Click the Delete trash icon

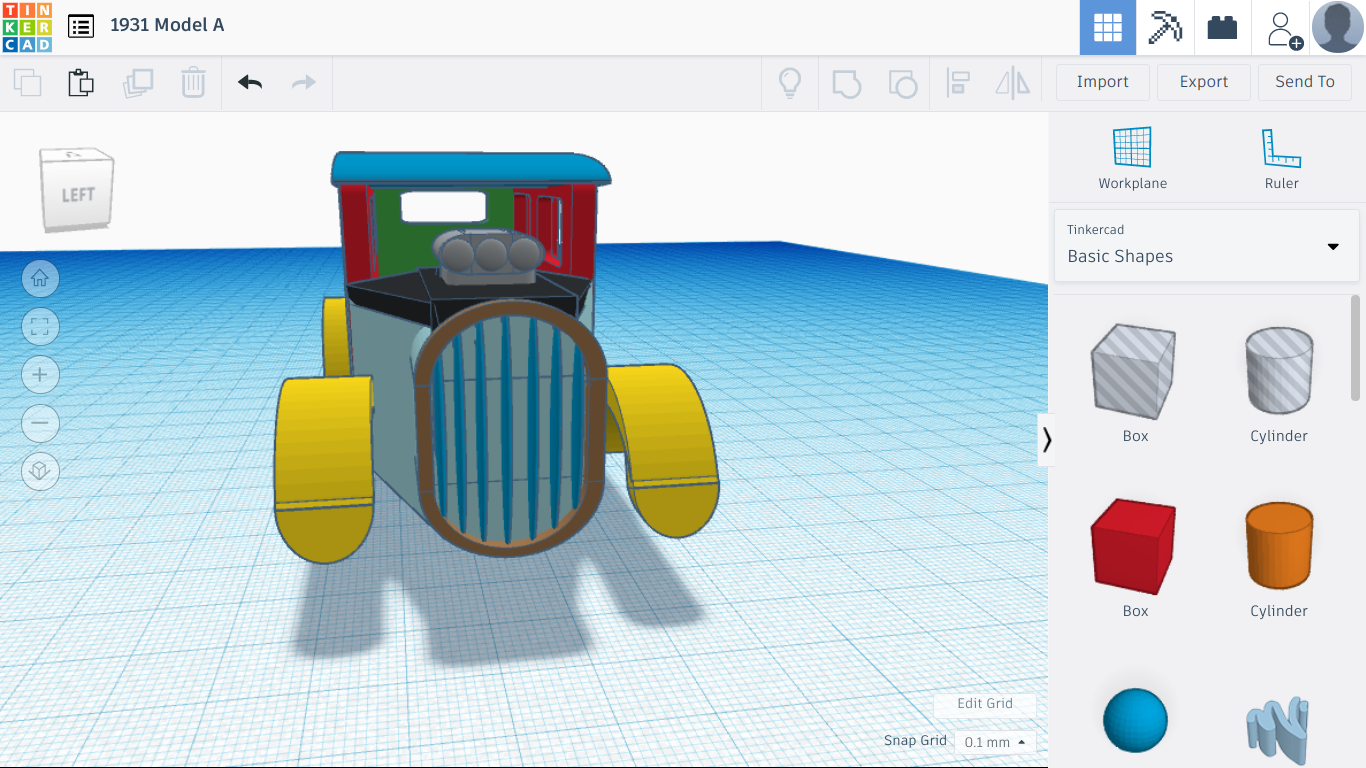tap(193, 82)
